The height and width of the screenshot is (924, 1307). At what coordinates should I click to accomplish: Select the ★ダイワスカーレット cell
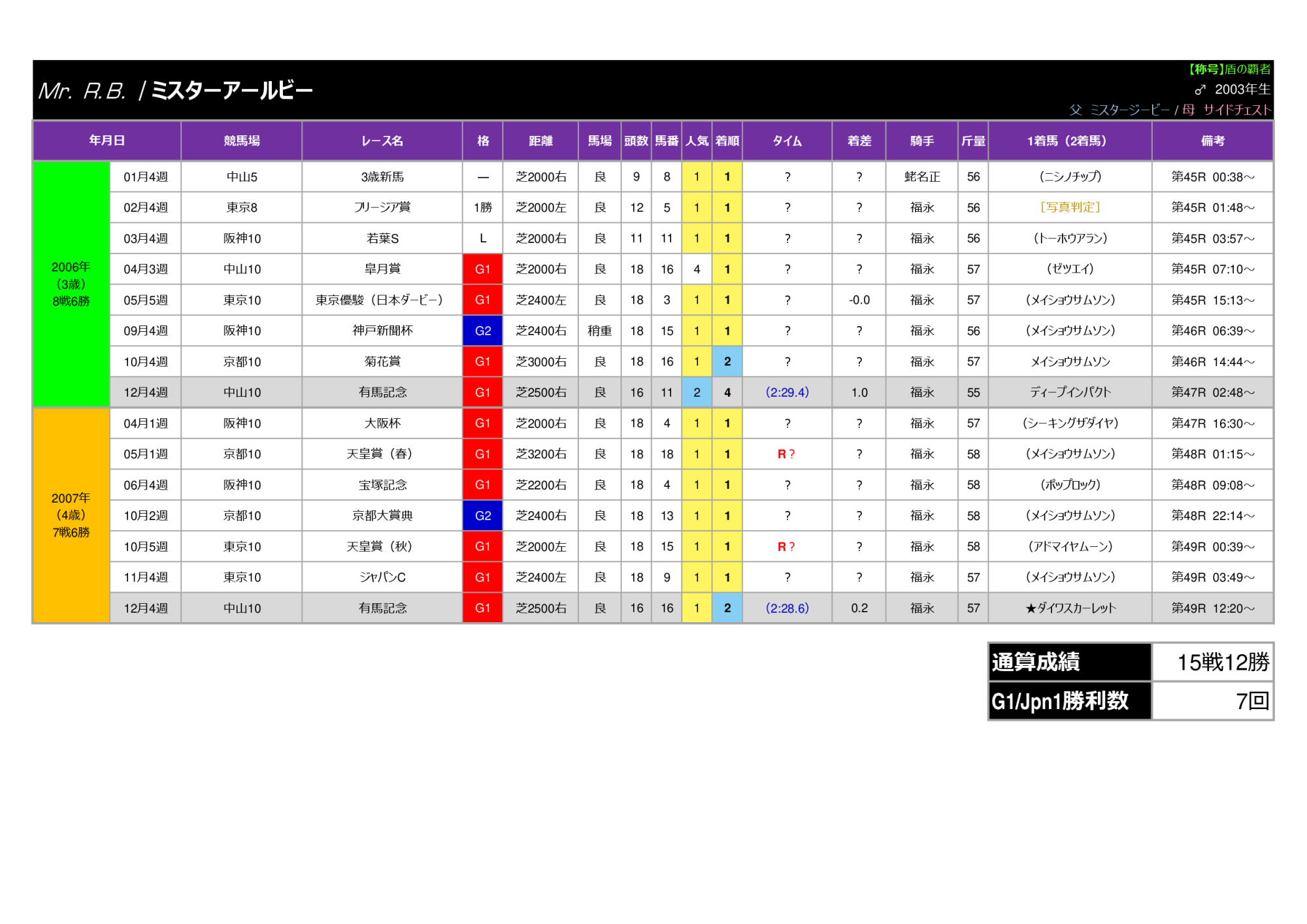(1070, 608)
